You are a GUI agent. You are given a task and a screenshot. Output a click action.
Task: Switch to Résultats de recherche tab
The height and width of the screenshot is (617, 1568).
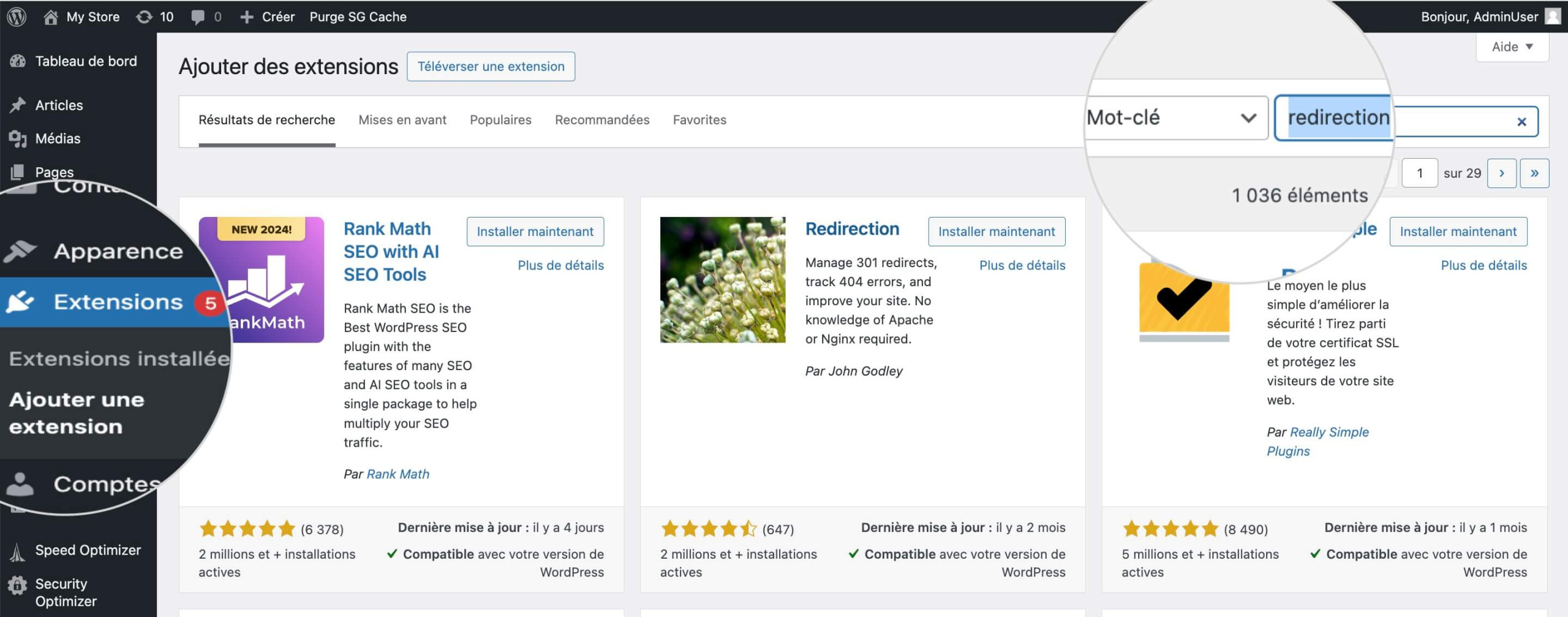click(x=266, y=120)
